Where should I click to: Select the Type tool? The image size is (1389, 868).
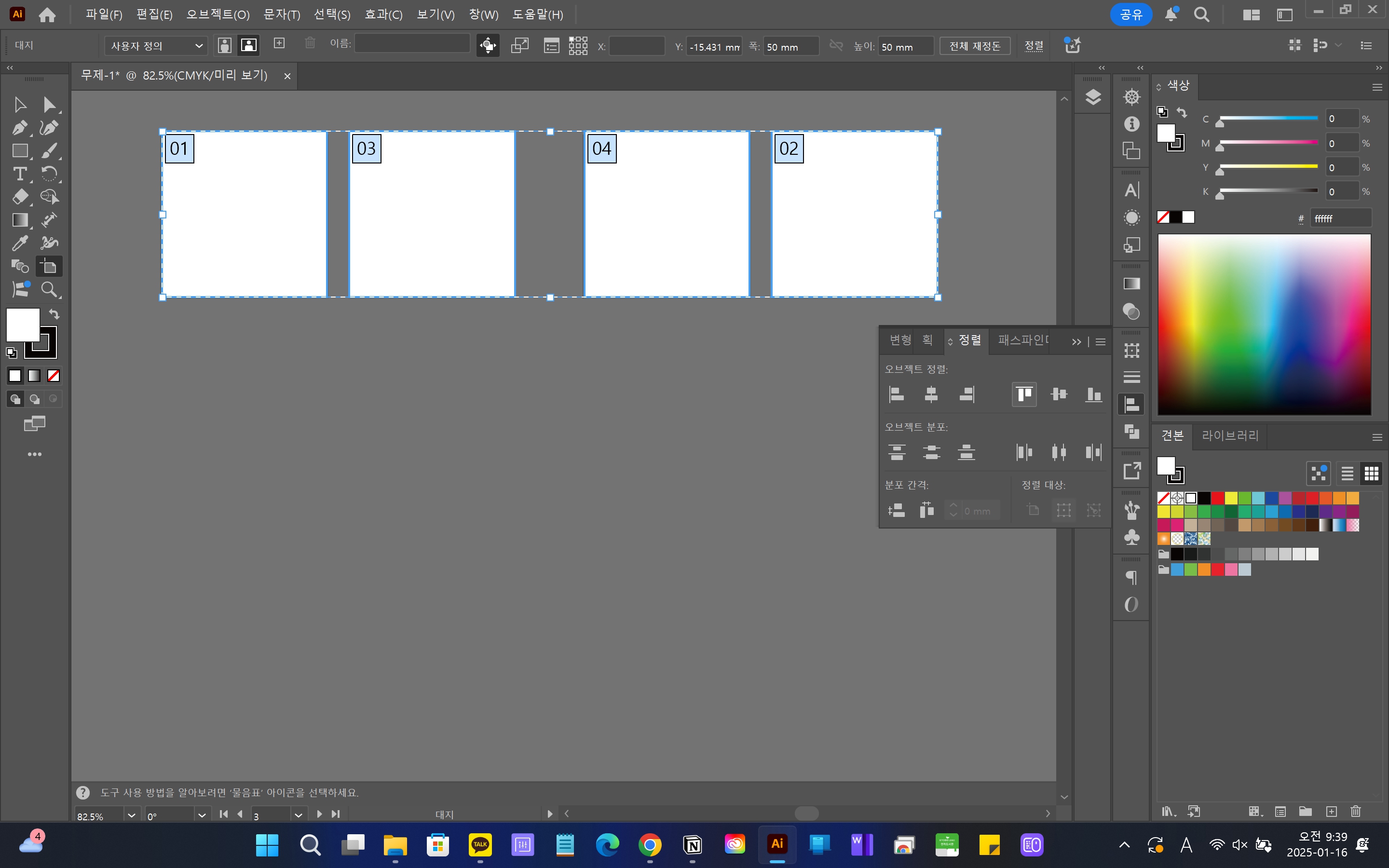click(19, 174)
